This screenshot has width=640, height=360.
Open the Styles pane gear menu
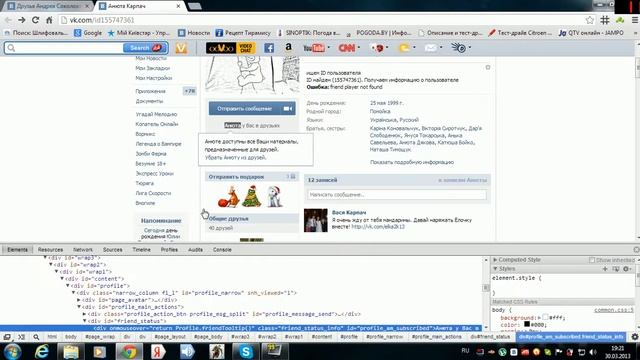pyautogui.click(x=627, y=269)
